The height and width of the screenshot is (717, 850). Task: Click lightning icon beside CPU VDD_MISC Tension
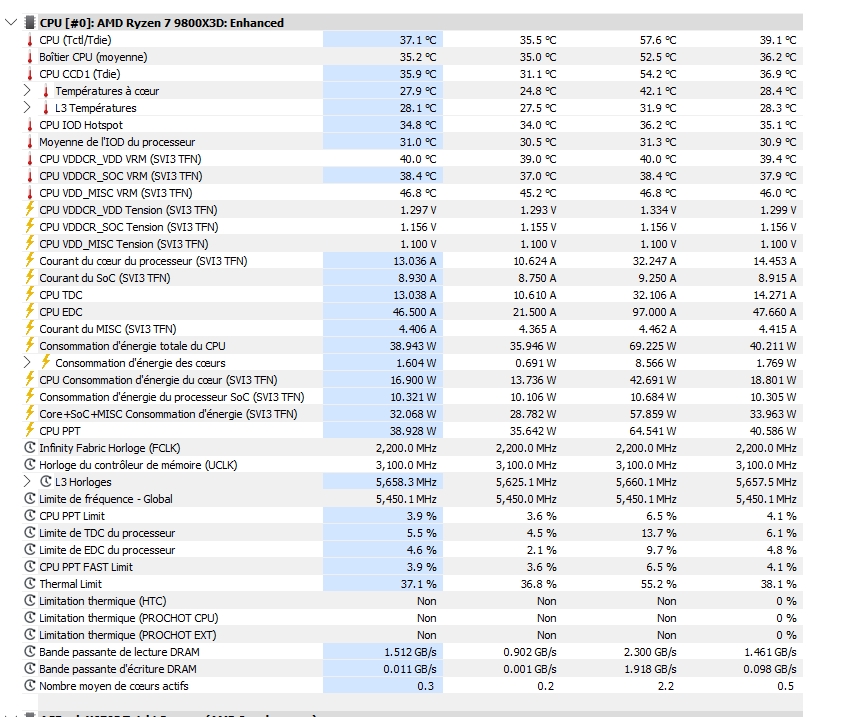coord(30,243)
